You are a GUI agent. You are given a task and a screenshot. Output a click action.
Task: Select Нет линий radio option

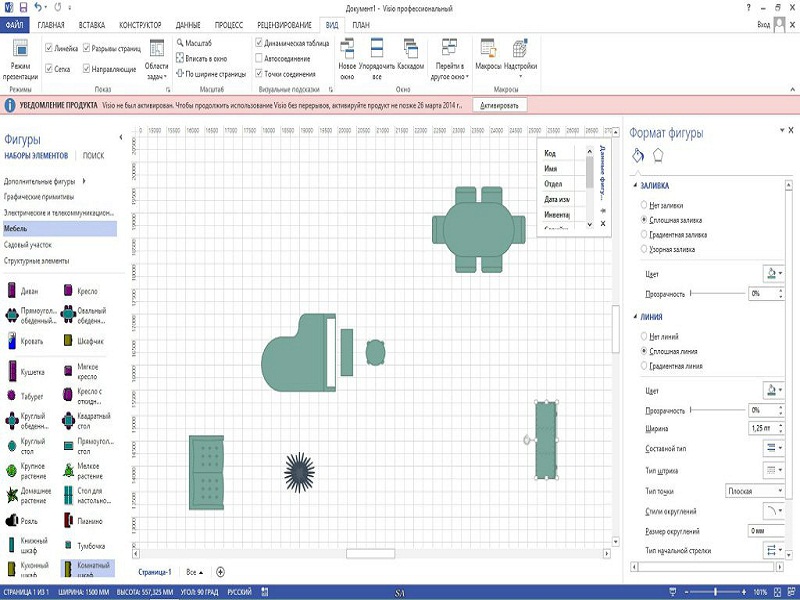coord(644,337)
